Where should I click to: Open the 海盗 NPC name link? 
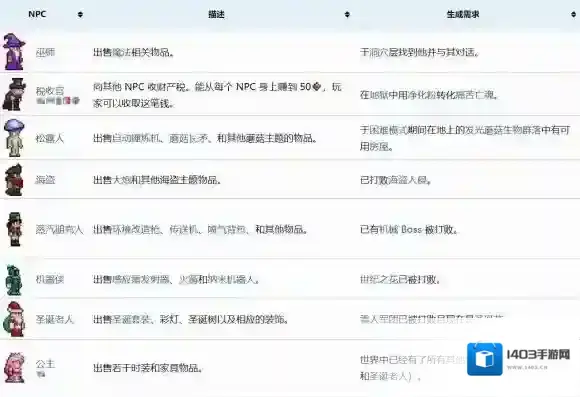[x=45, y=180]
